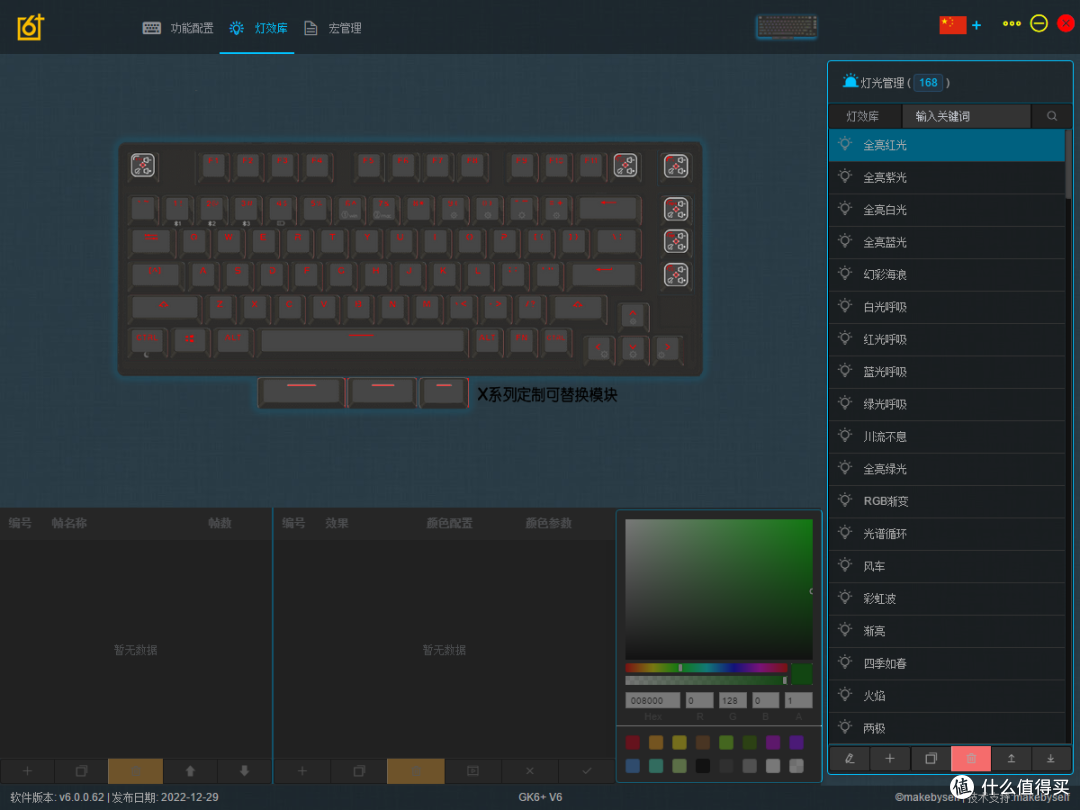The width and height of the screenshot is (1080, 810).
Task: Select the 白光呼吸 light effect
Action: click(946, 307)
